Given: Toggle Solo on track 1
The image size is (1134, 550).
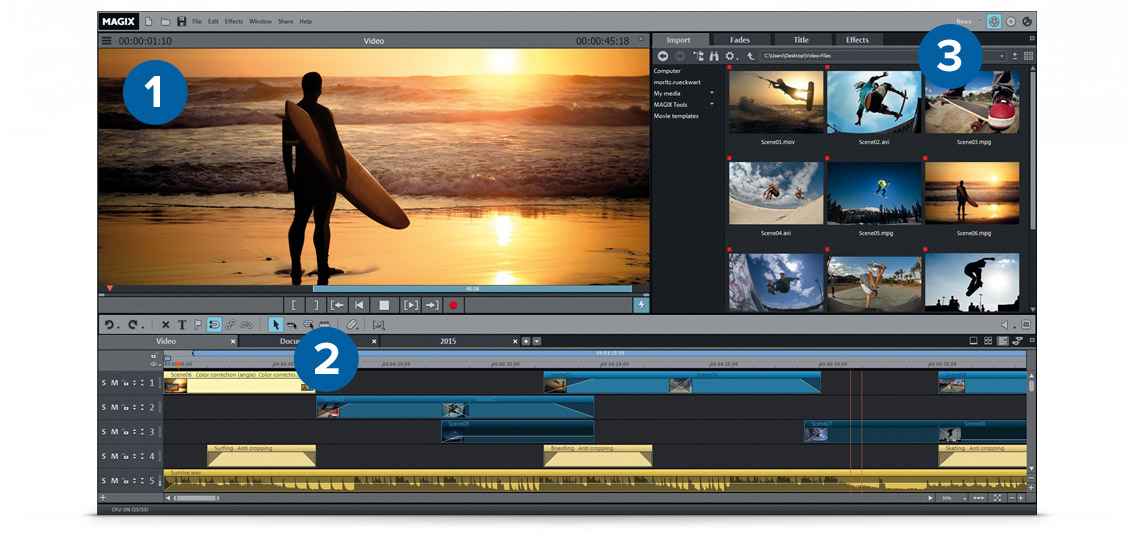Looking at the screenshot, I should tap(104, 383).
